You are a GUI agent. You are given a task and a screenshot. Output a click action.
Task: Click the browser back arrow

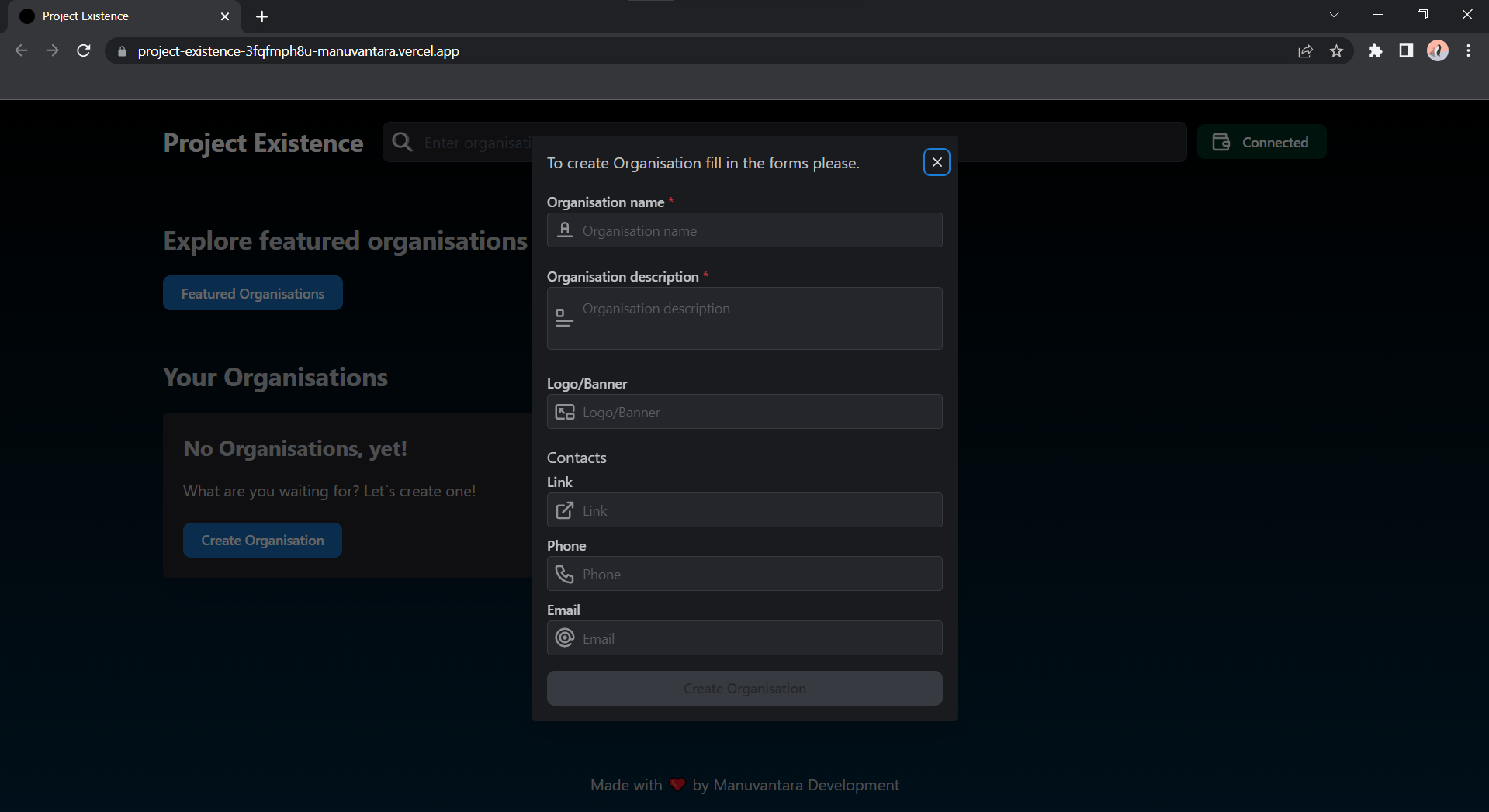click(x=21, y=50)
